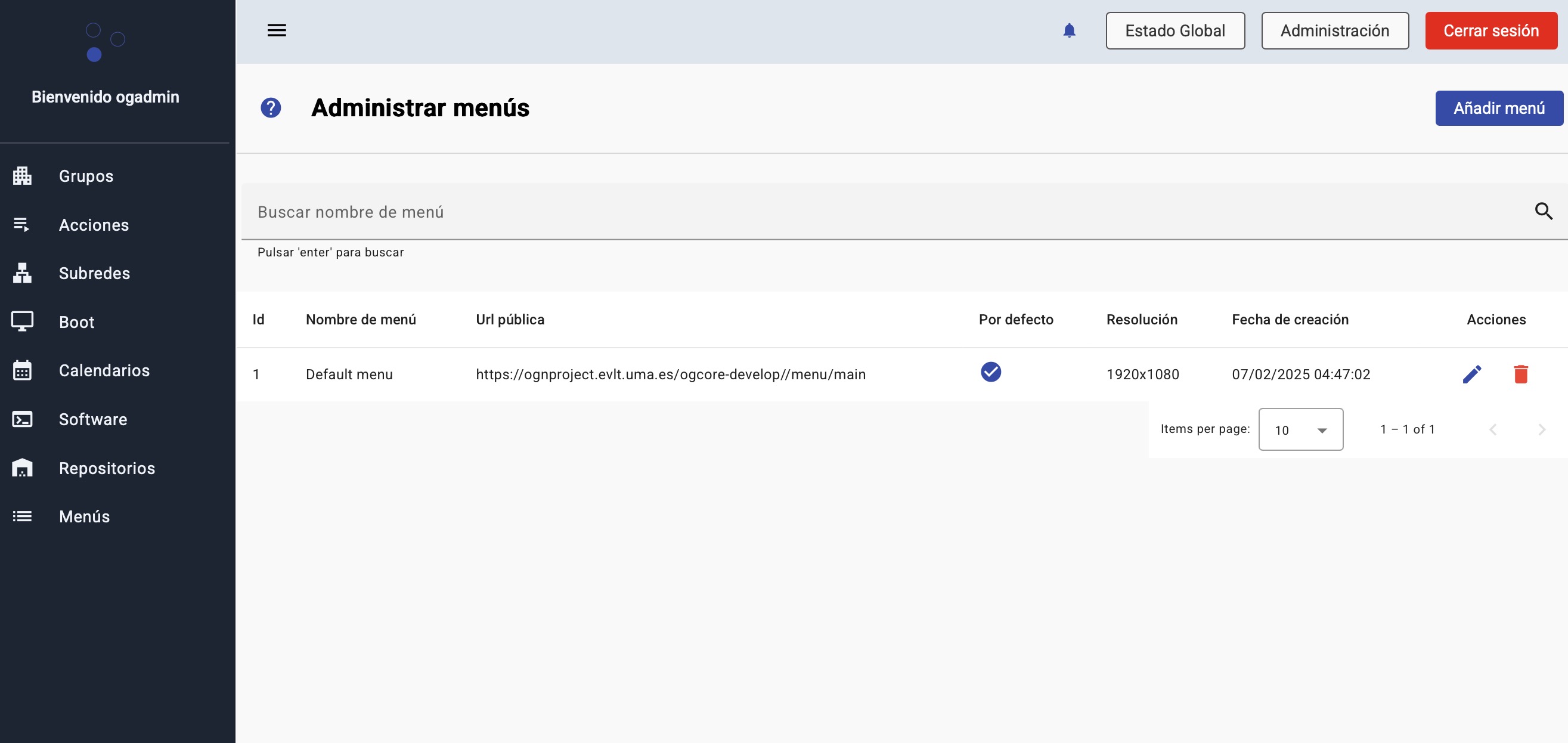The width and height of the screenshot is (1568, 743).
Task: Go to next page chevron
Action: pyautogui.click(x=1541, y=429)
